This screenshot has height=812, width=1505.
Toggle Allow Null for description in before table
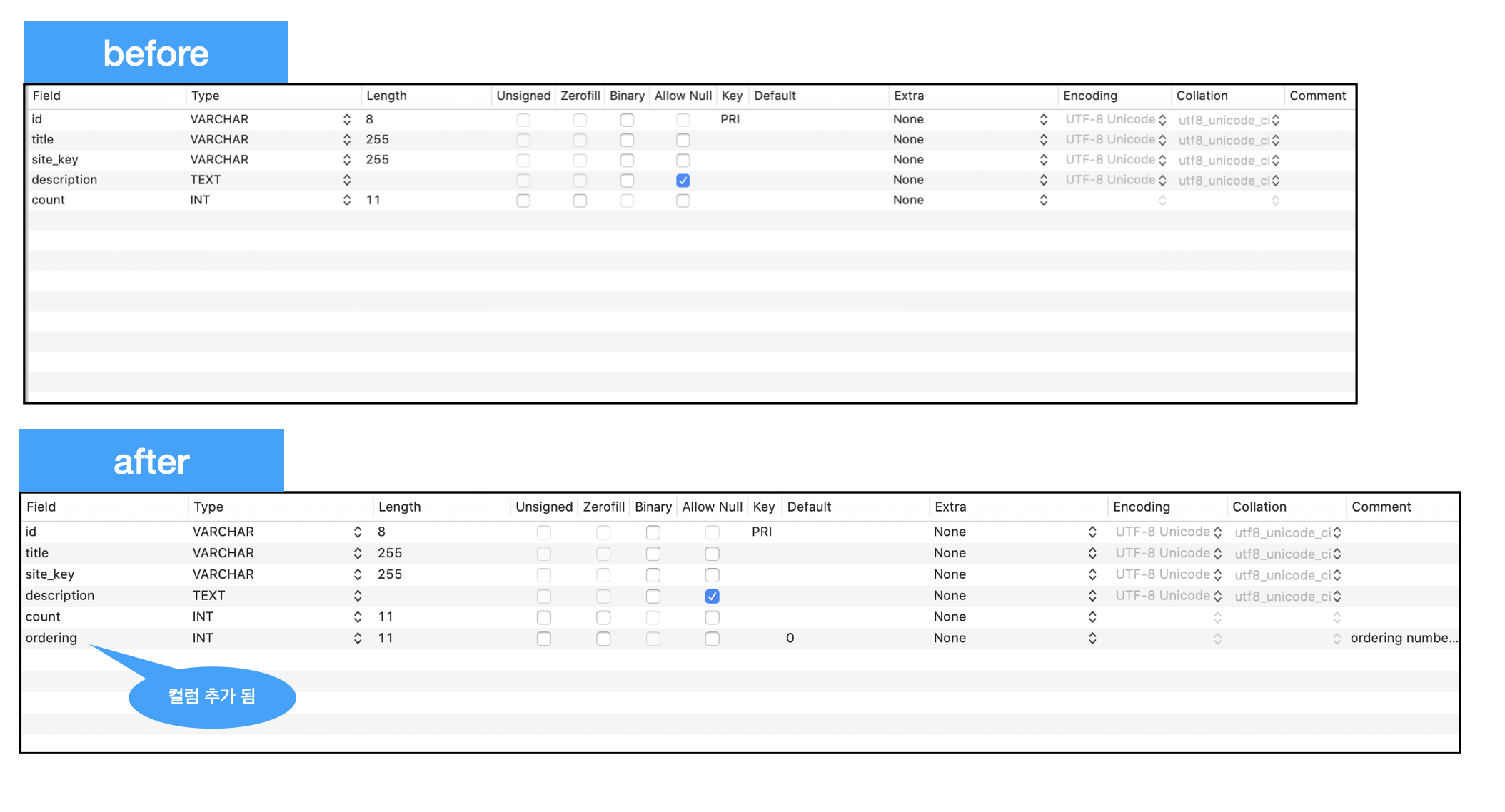[x=683, y=181]
